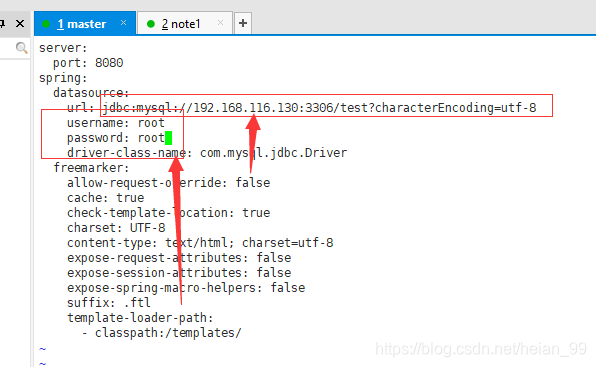
Task: Open a new session tab with plus button
Action: click(x=243, y=24)
